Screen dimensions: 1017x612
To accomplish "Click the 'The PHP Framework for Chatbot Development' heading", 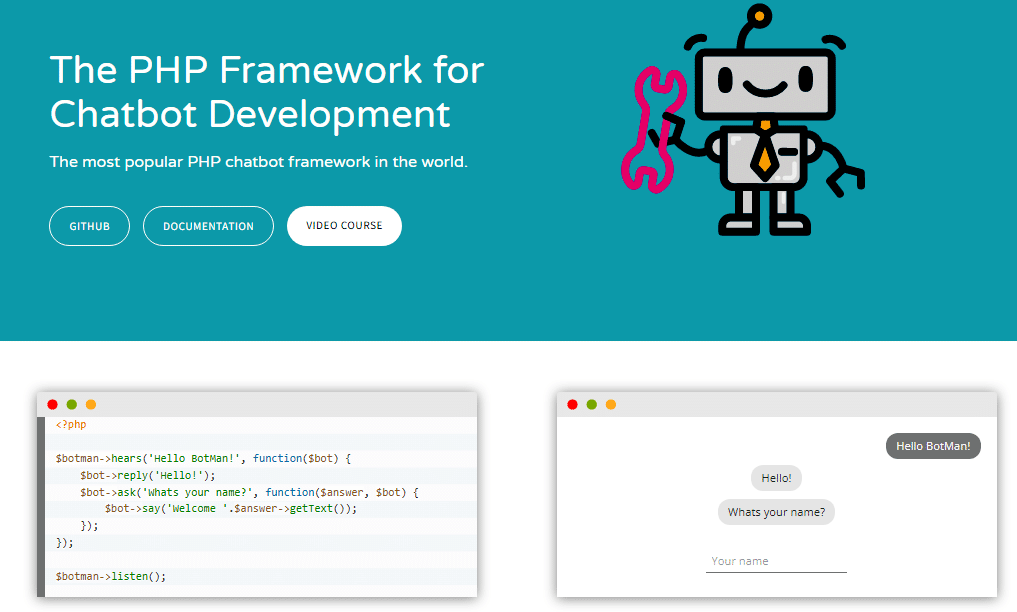I will coord(266,92).
